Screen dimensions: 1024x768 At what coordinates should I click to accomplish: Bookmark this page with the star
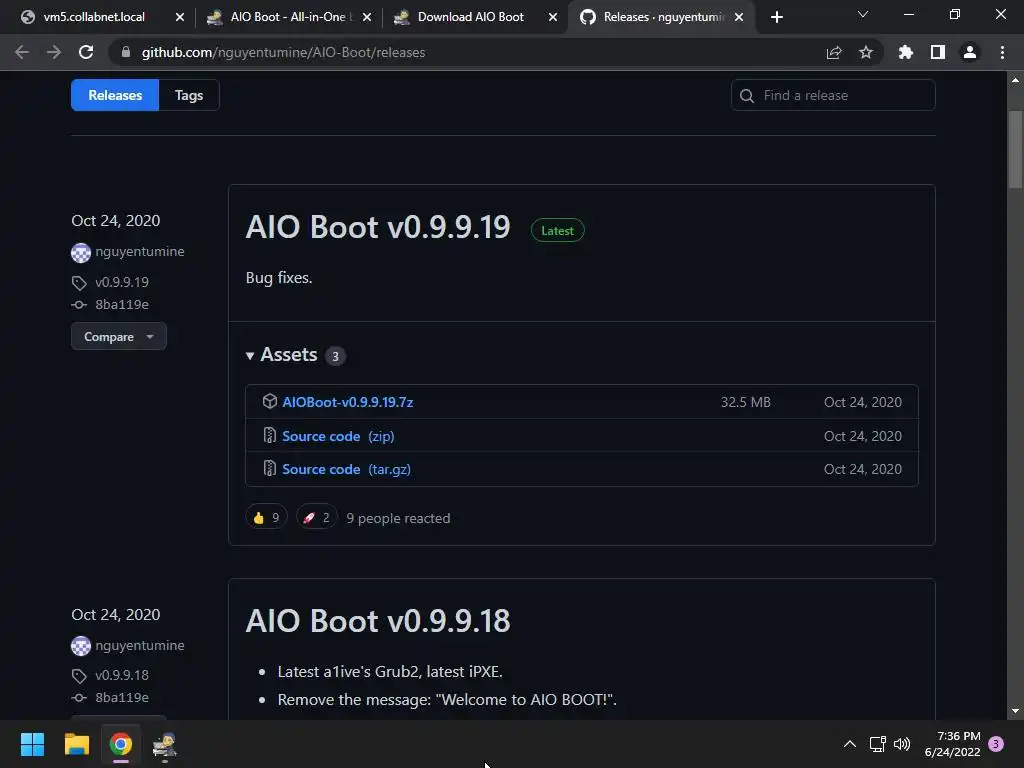tap(866, 52)
